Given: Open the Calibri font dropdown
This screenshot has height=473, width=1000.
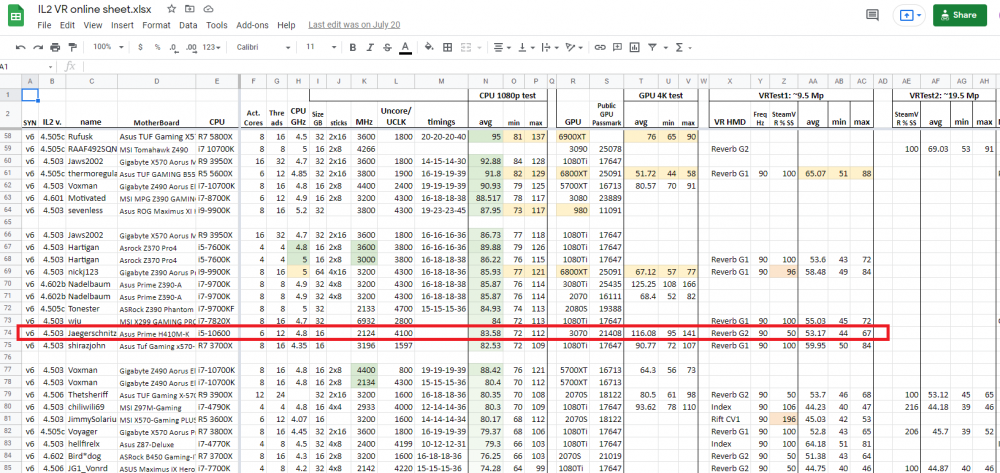Looking at the screenshot, I should tap(264, 47).
